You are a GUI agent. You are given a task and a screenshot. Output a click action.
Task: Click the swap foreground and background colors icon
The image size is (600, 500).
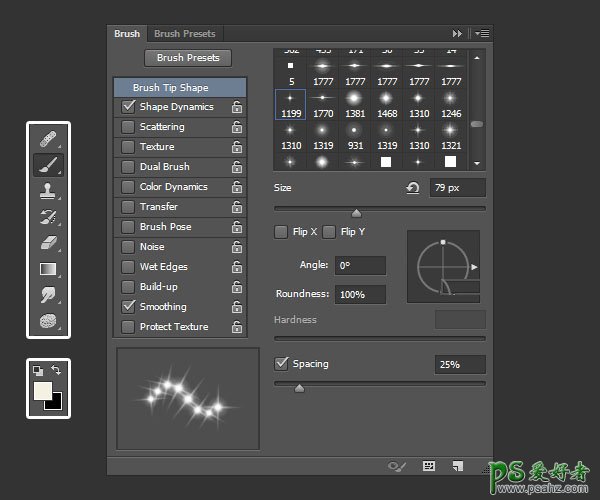pyautogui.click(x=57, y=370)
